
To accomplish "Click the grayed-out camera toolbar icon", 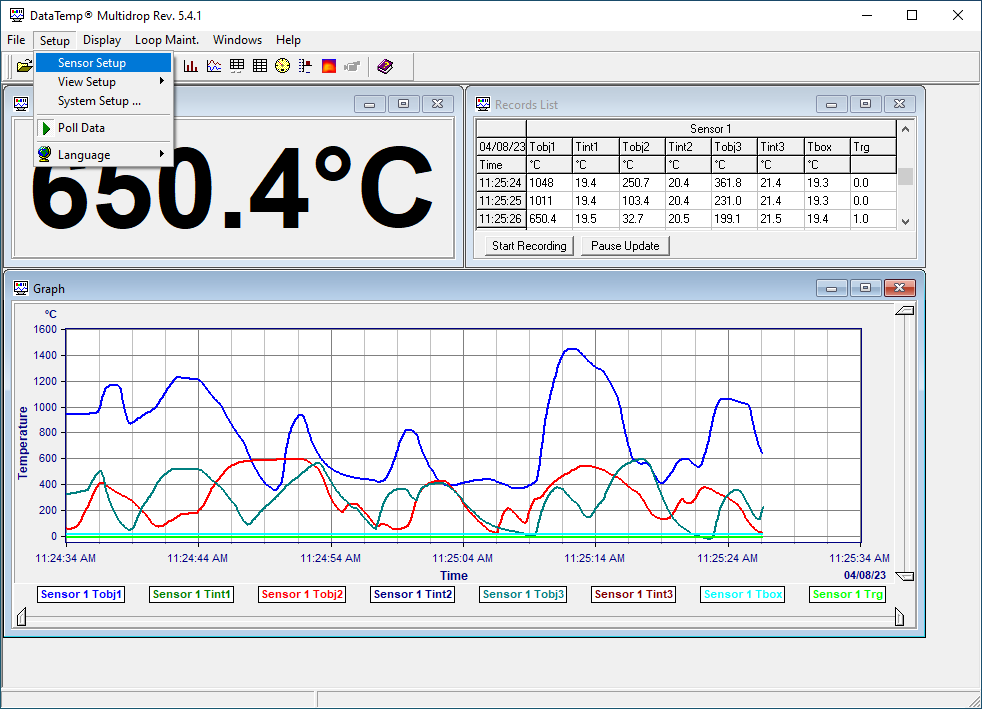I will [x=352, y=66].
